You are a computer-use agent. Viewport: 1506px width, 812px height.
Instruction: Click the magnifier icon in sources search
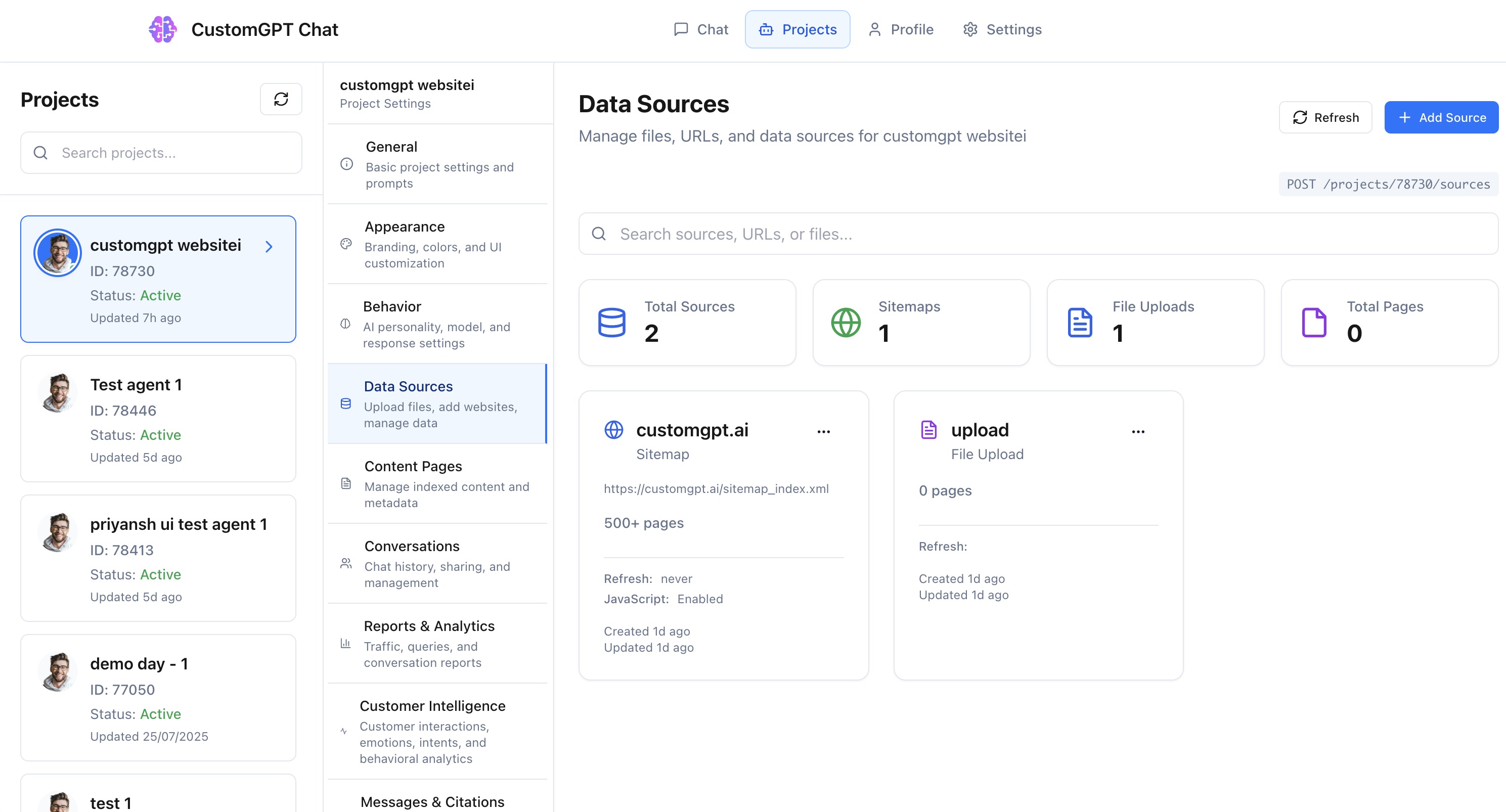(x=599, y=234)
